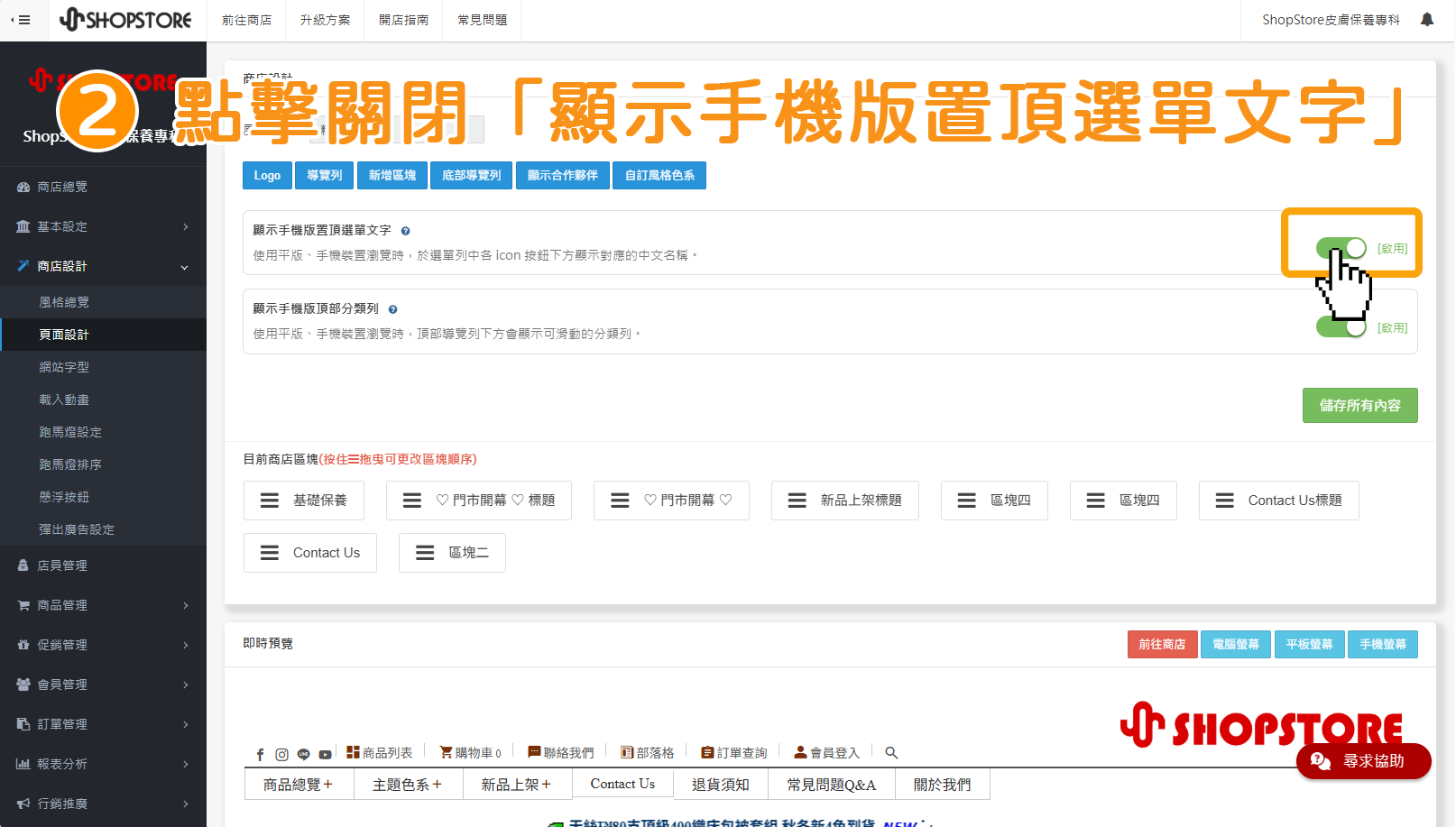Click 儲存所有內容 save button
Viewport: 1456px width, 827px height.
(1359, 405)
